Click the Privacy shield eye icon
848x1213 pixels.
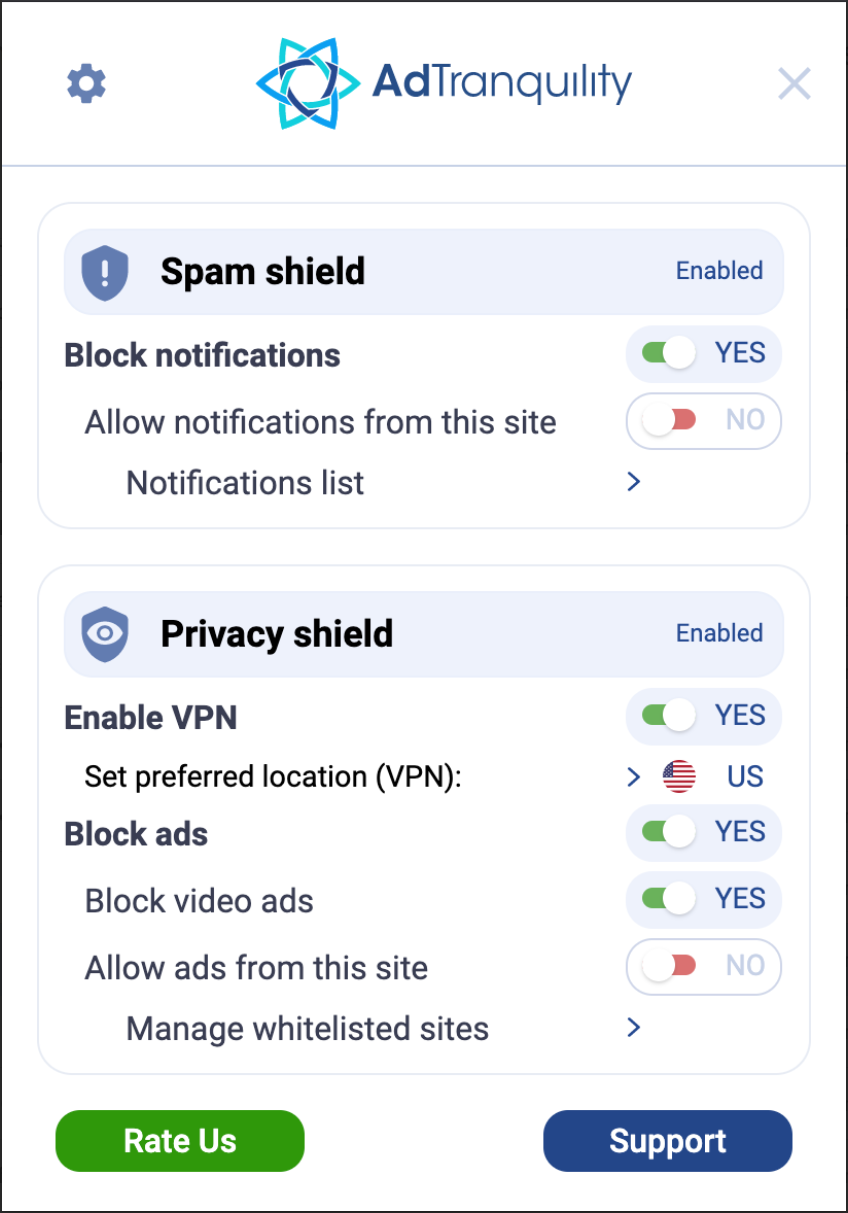pyautogui.click(x=105, y=635)
